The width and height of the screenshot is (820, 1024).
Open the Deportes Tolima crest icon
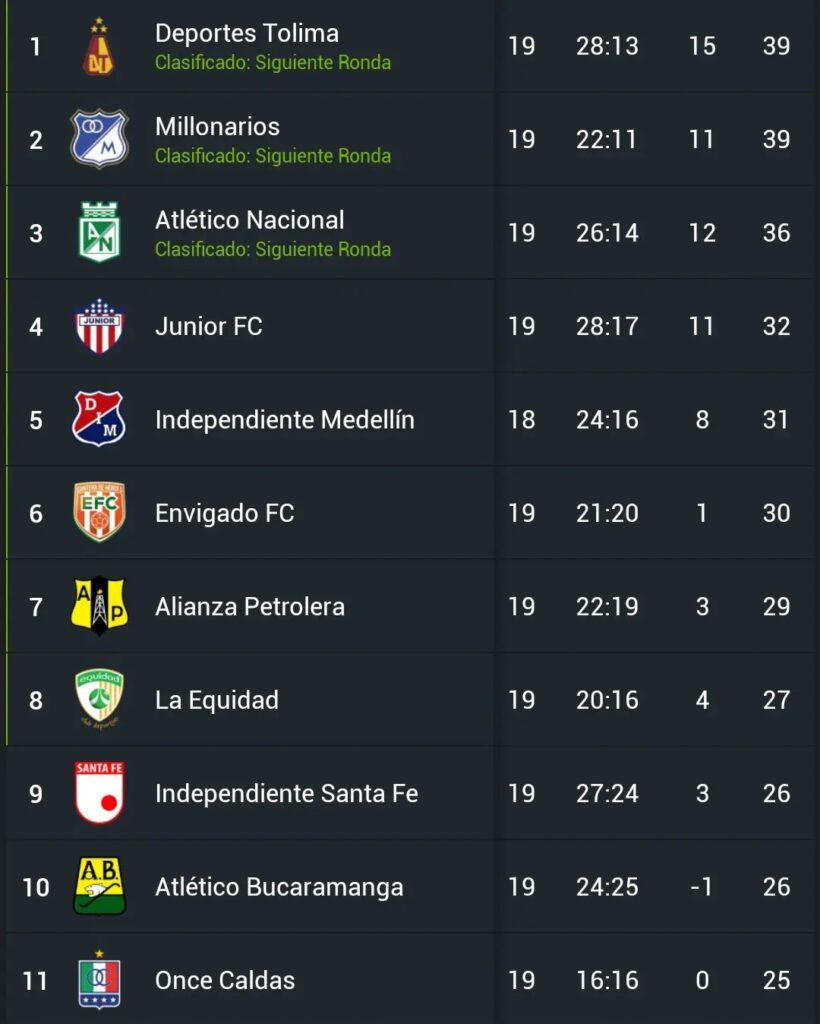click(x=99, y=46)
